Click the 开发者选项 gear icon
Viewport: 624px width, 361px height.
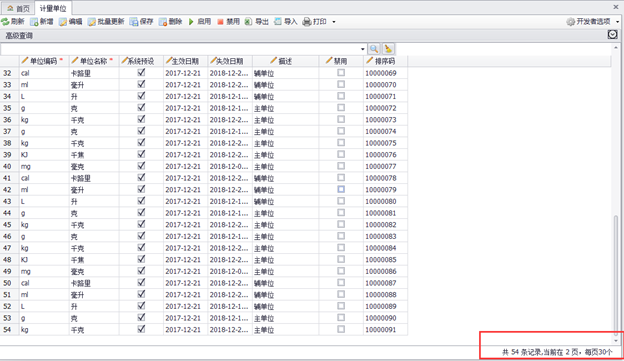[x=571, y=21]
